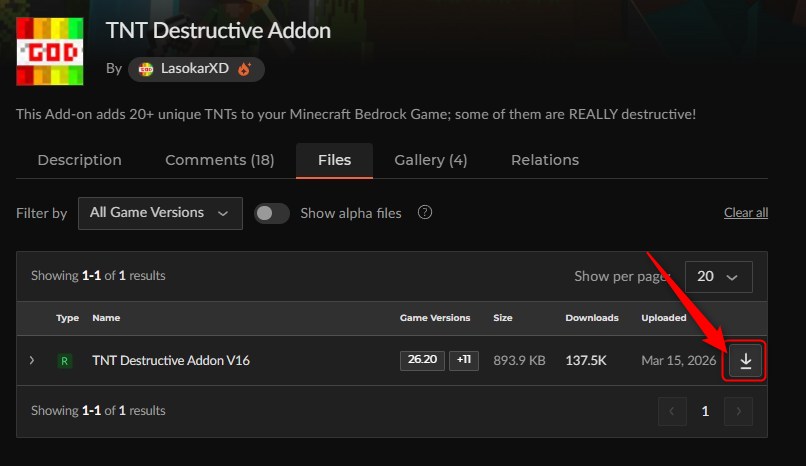
Task: Open the All Game Versions filter dropdown
Action: [x=160, y=213]
